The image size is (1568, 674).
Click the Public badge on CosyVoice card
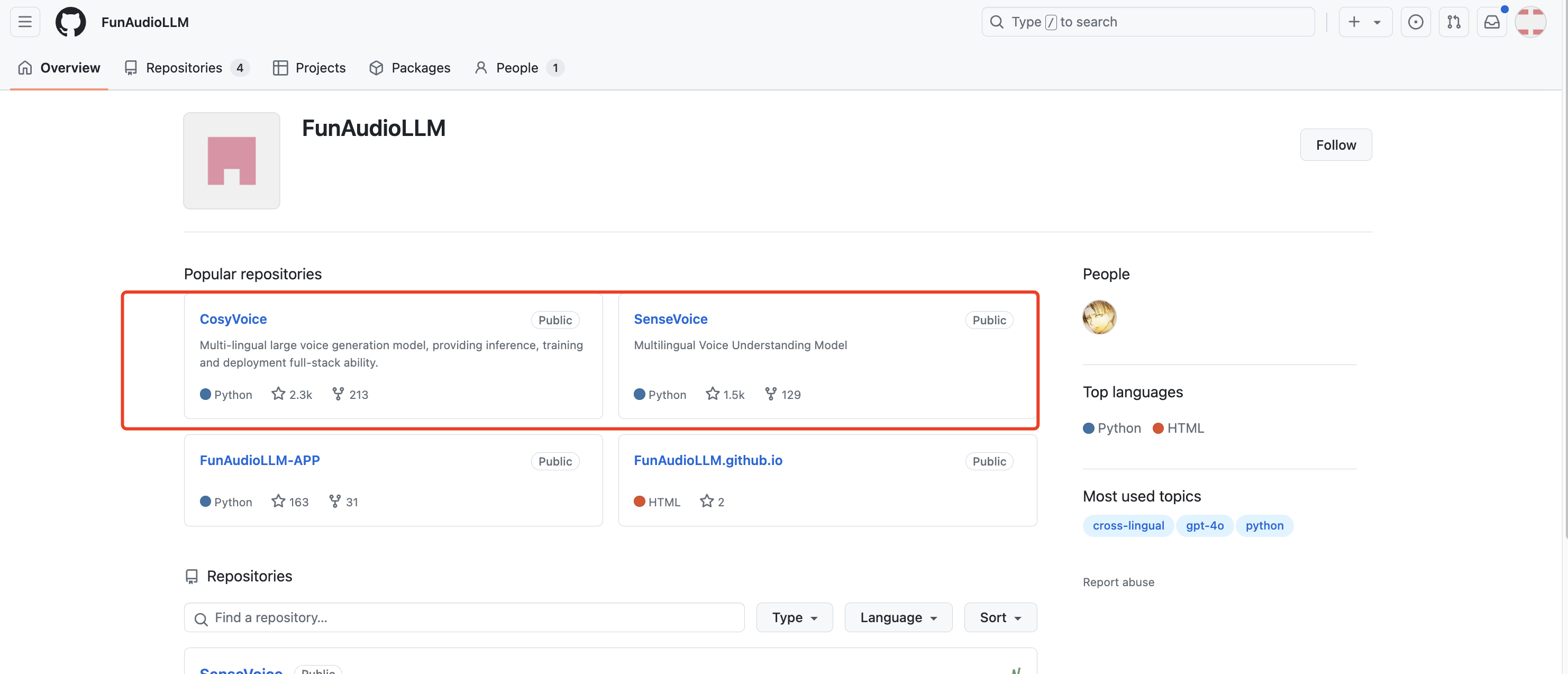tap(554, 320)
